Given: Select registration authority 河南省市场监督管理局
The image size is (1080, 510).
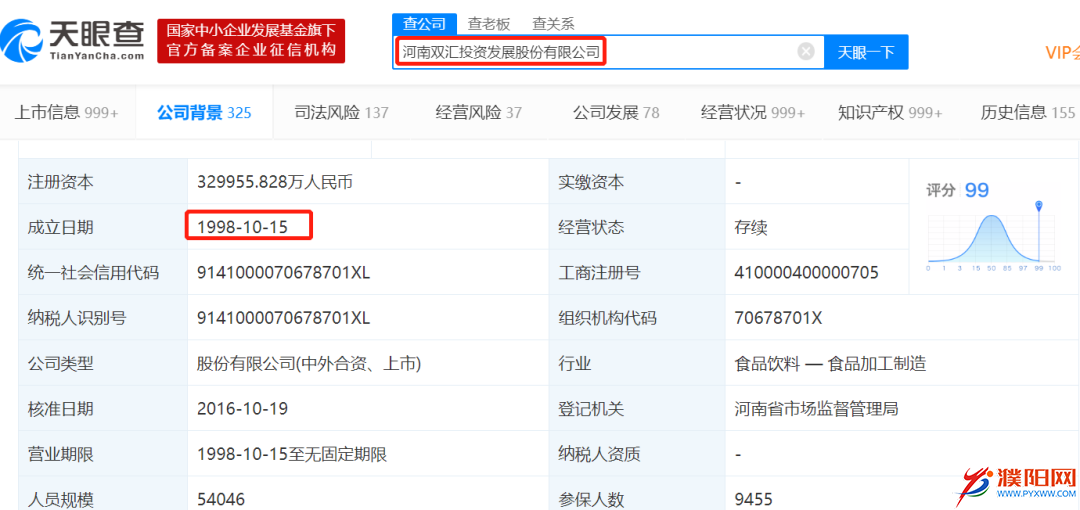Looking at the screenshot, I should [x=816, y=409].
